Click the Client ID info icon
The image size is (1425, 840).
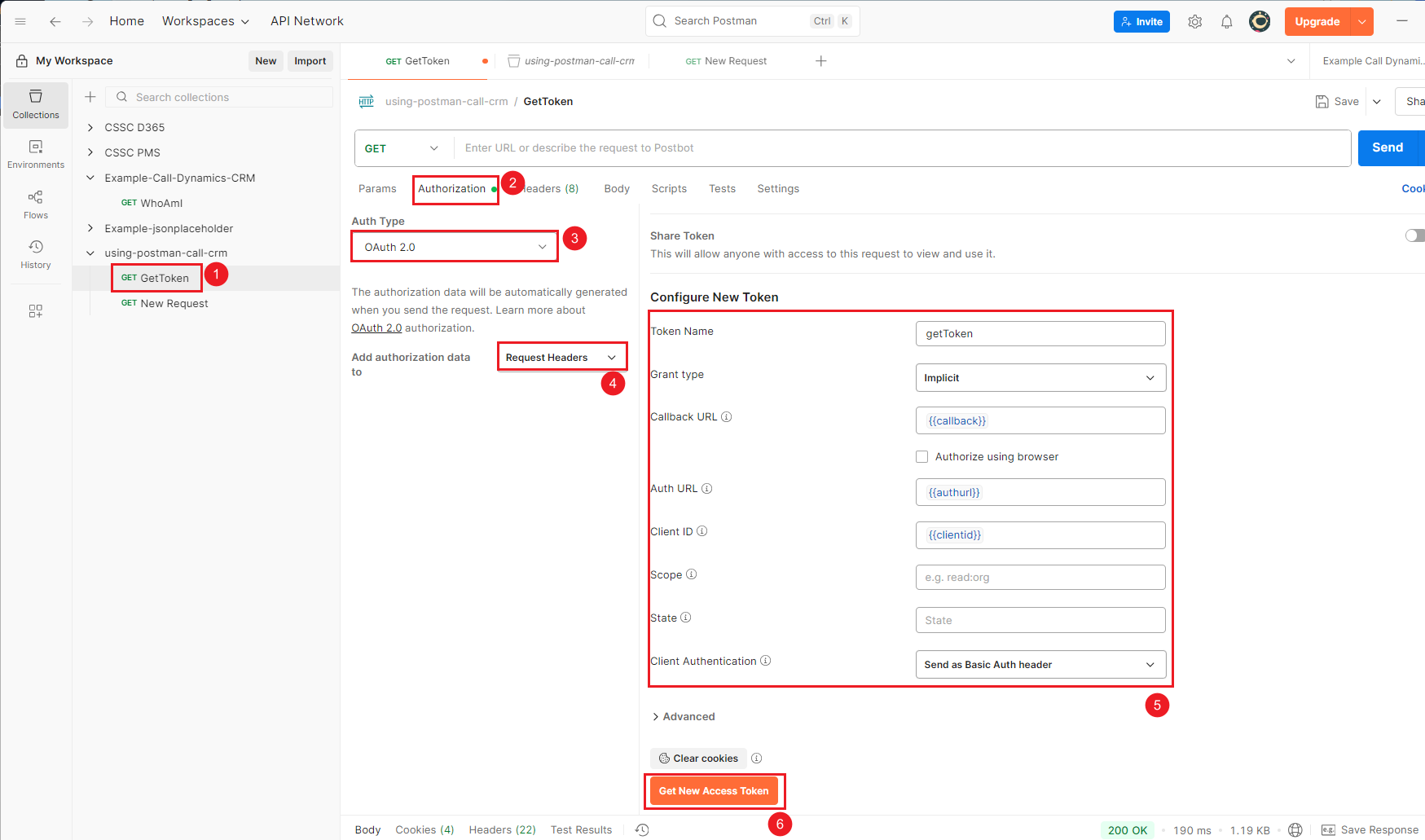coord(702,531)
